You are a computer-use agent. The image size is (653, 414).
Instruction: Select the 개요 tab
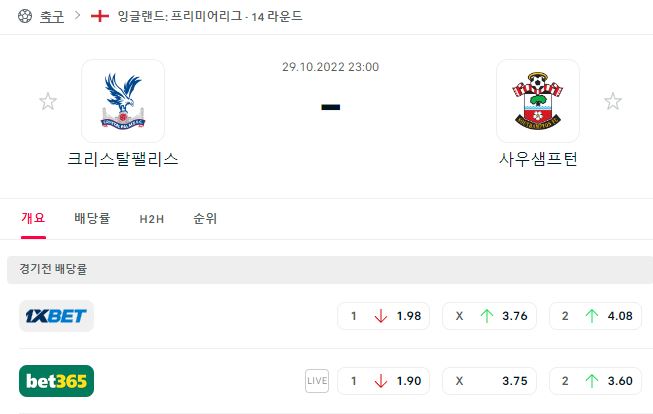[33, 218]
